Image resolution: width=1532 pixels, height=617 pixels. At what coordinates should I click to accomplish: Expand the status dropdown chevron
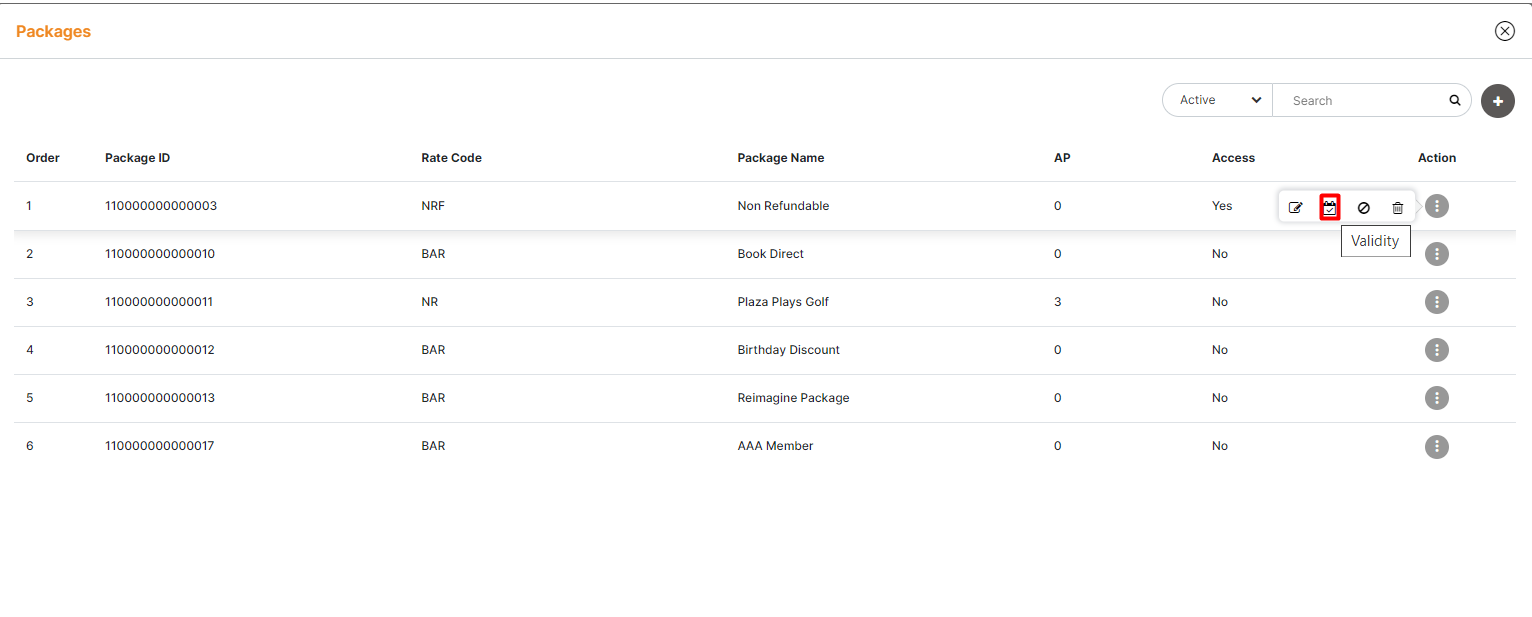coord(1255,100)
